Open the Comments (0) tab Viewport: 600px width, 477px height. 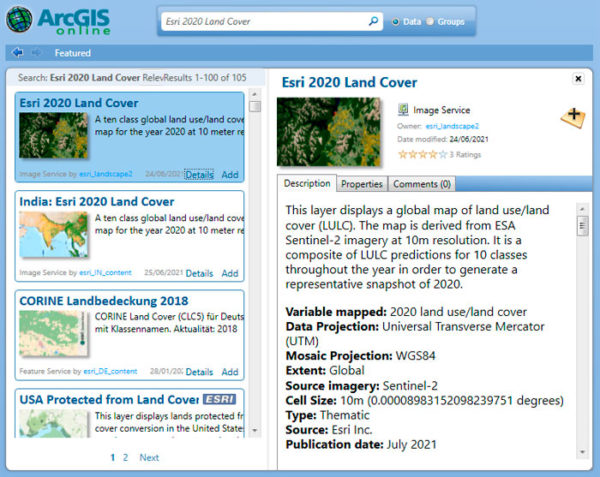click(x=422, y=184)
